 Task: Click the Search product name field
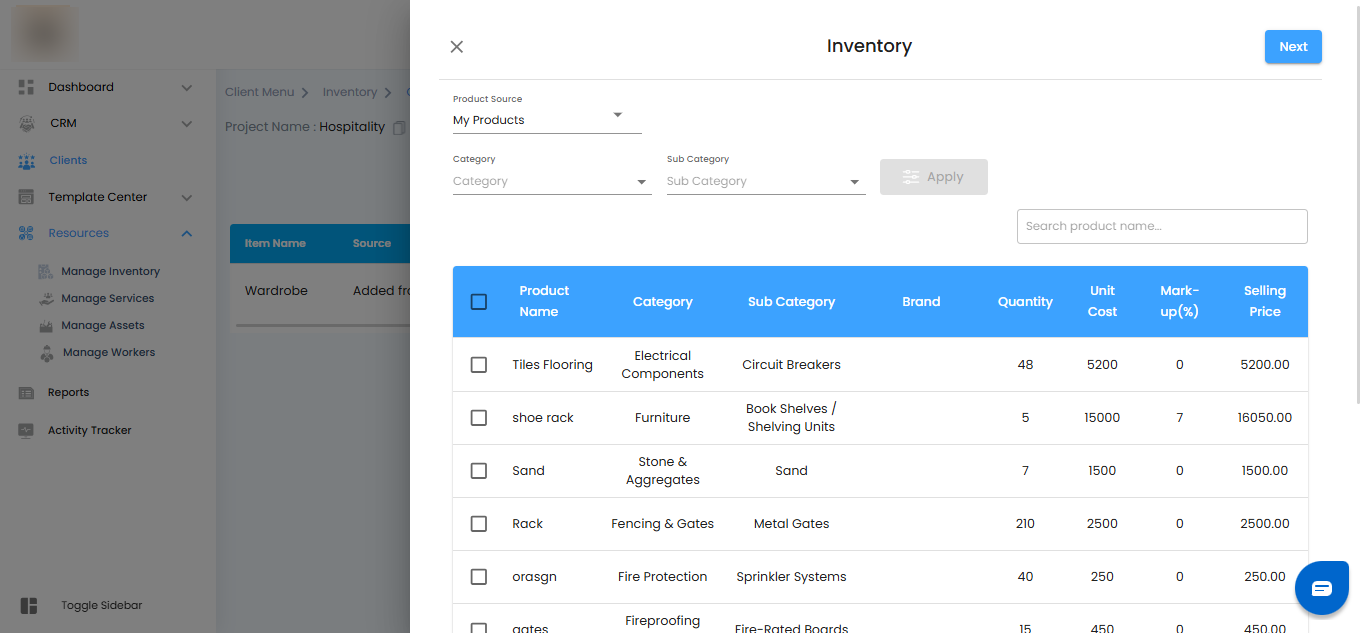pyautogui.click(x=1161, y=226)
